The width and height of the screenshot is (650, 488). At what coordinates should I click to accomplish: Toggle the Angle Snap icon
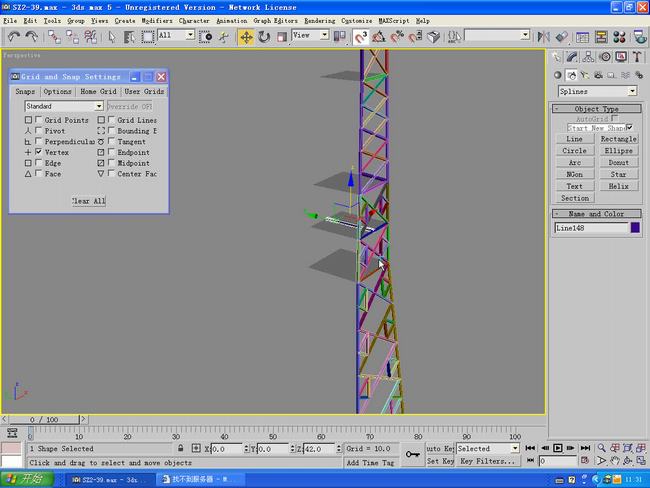pos(378,37)
